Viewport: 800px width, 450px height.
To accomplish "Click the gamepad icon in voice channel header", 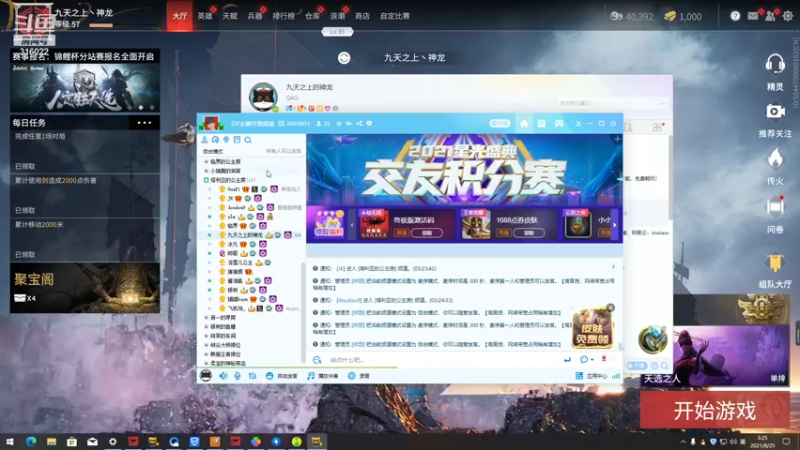I will (x=559, y=123).
